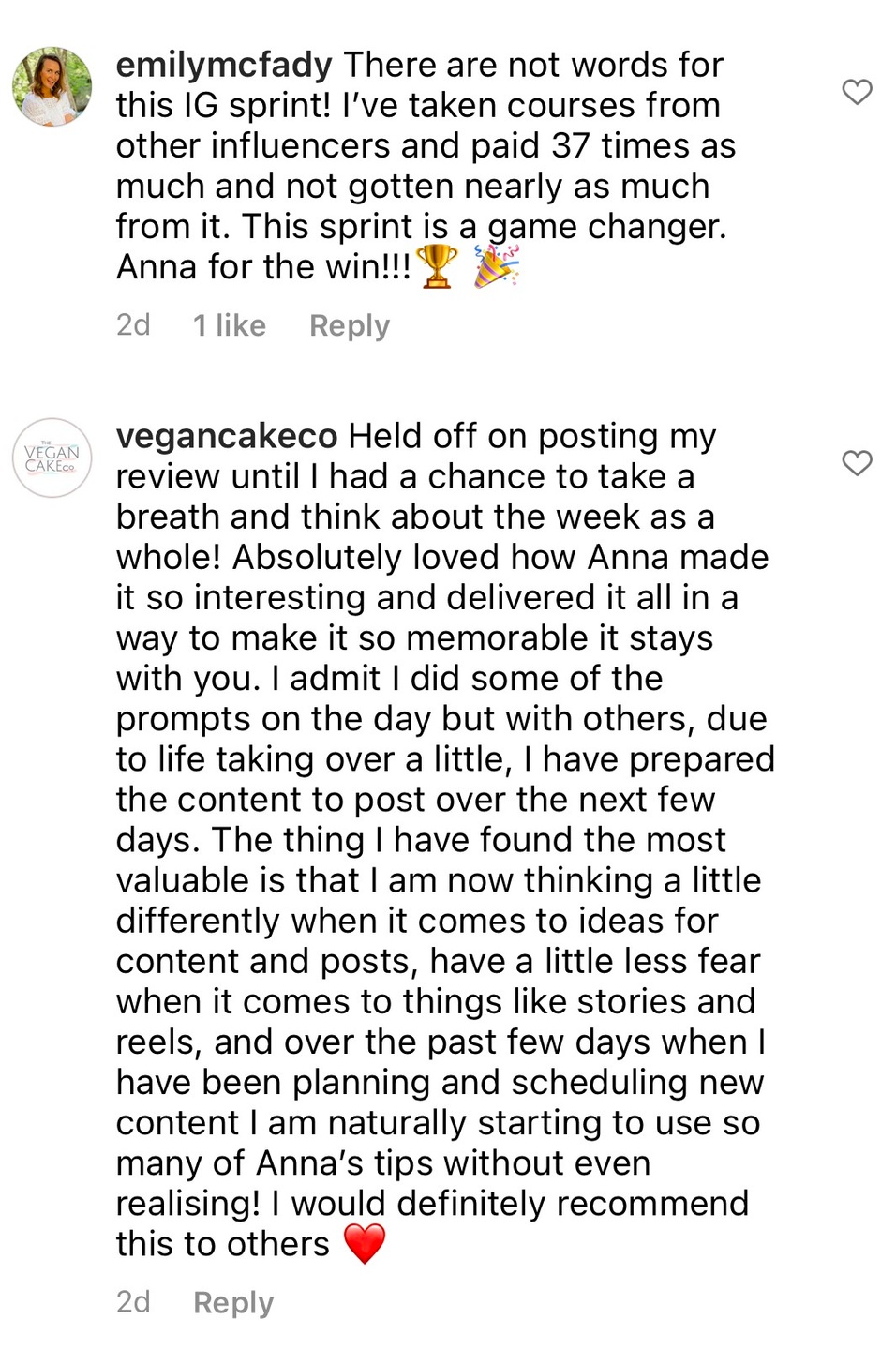Click the emilymcfady username

click(224, 66)
